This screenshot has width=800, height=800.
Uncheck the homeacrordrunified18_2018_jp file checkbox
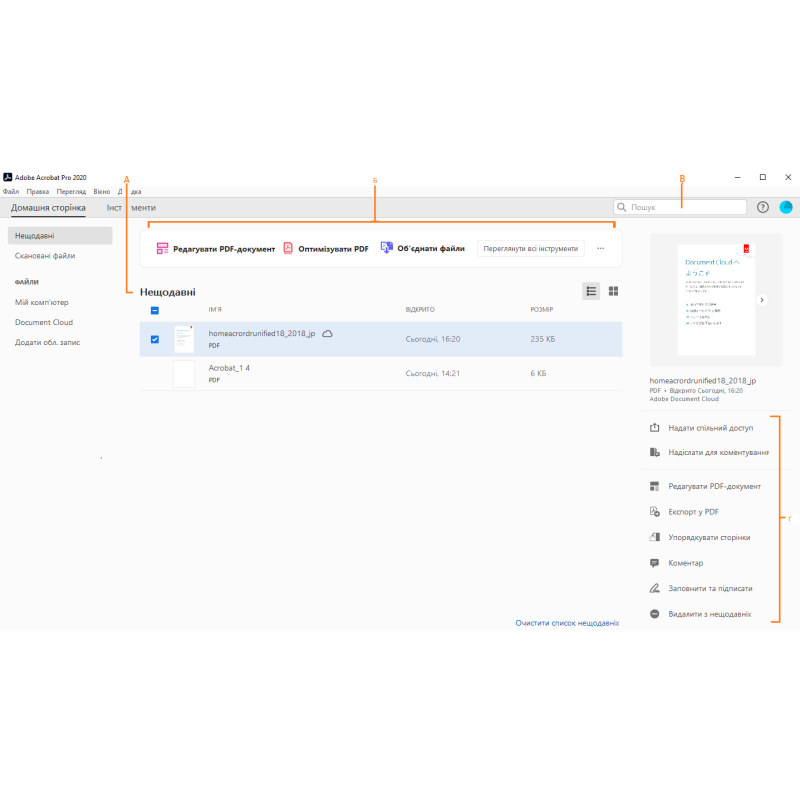click(154, 339)
